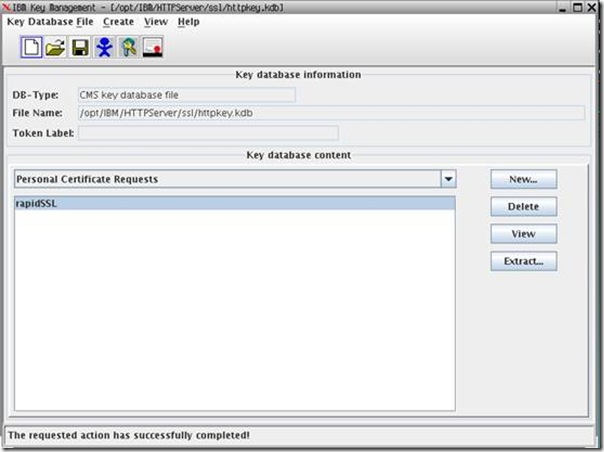
Task: Click the new key database file icon
Action: [31, 48]
